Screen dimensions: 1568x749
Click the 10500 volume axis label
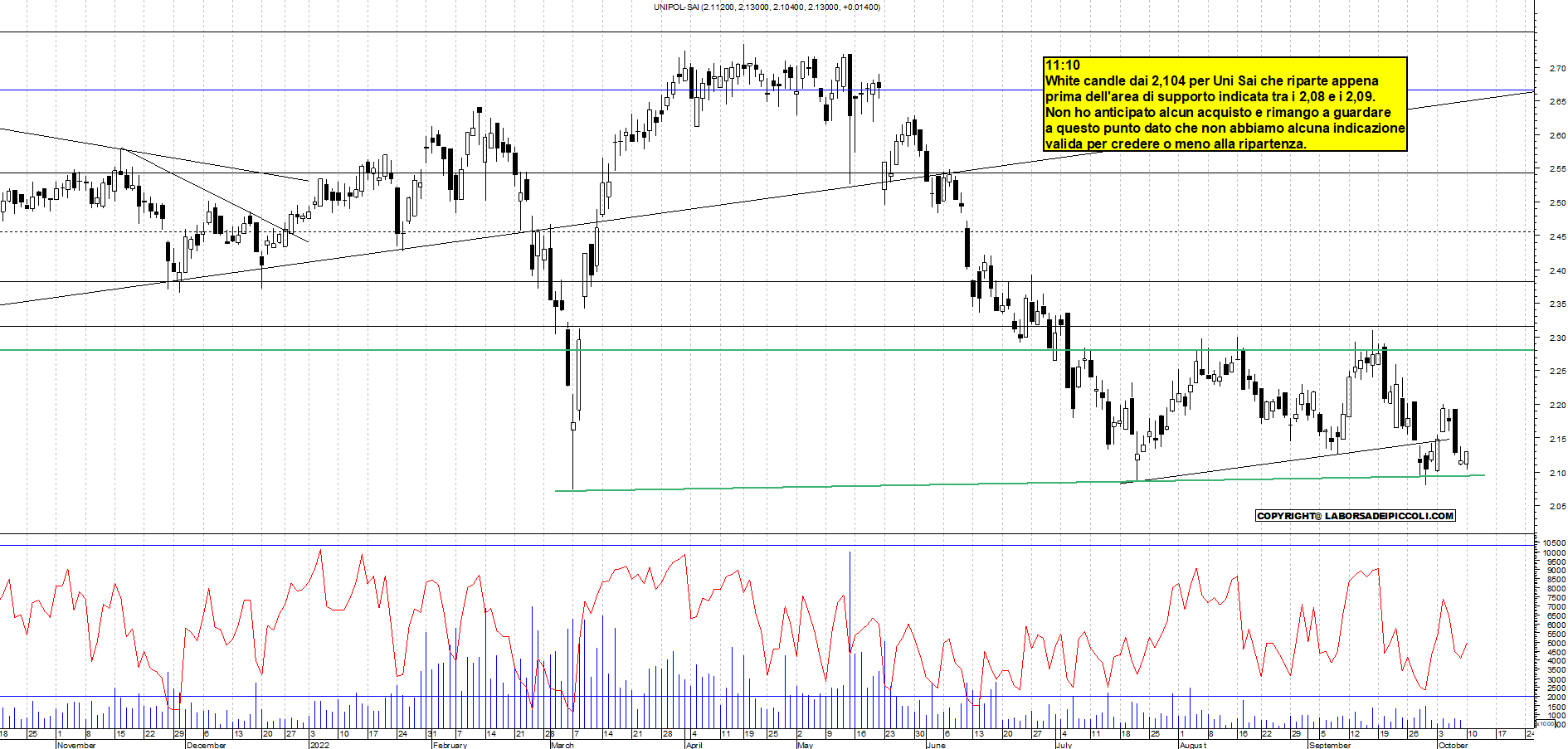[x=1555, y=543]
